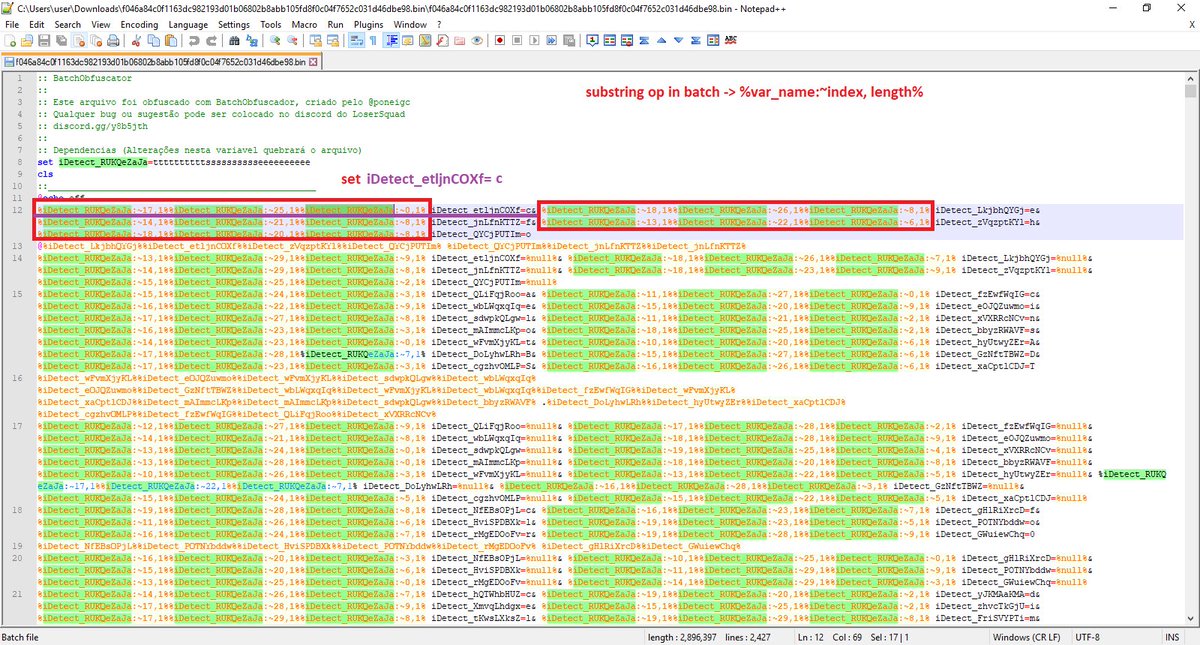Toggle synchronized horizontal scrolling icon
The height and width of the screenshot is (645, 1200).
click(x=333, y=41)
